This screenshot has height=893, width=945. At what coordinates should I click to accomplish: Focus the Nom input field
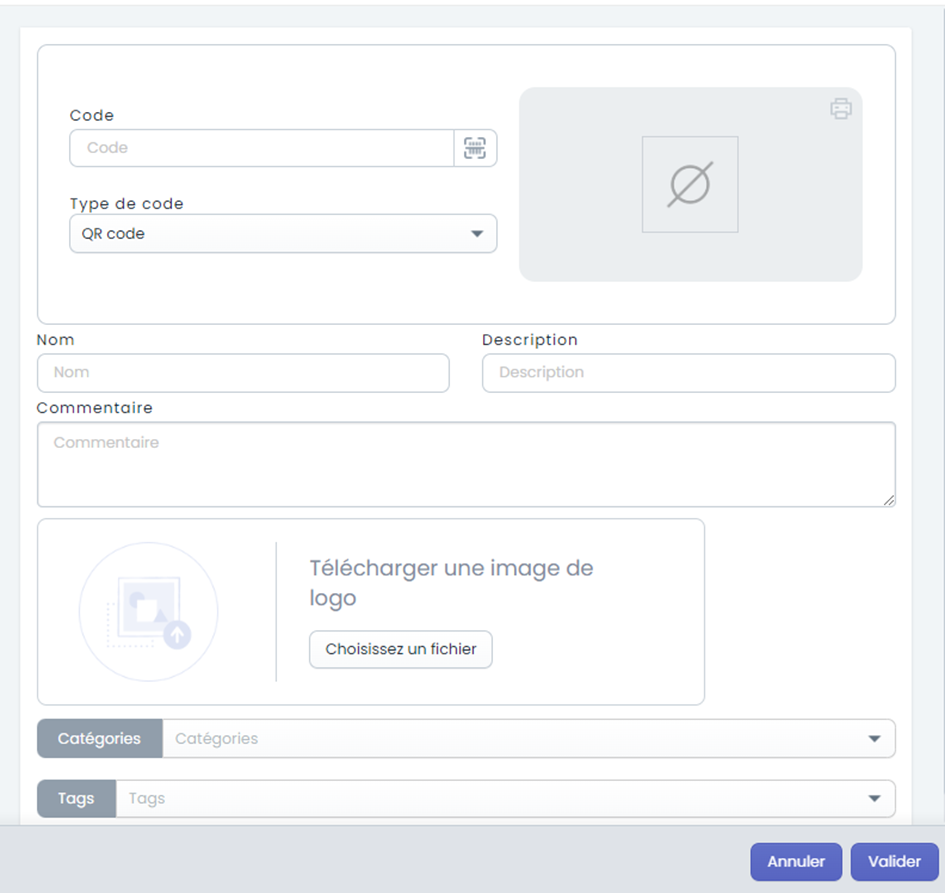[x=243, y=373]
